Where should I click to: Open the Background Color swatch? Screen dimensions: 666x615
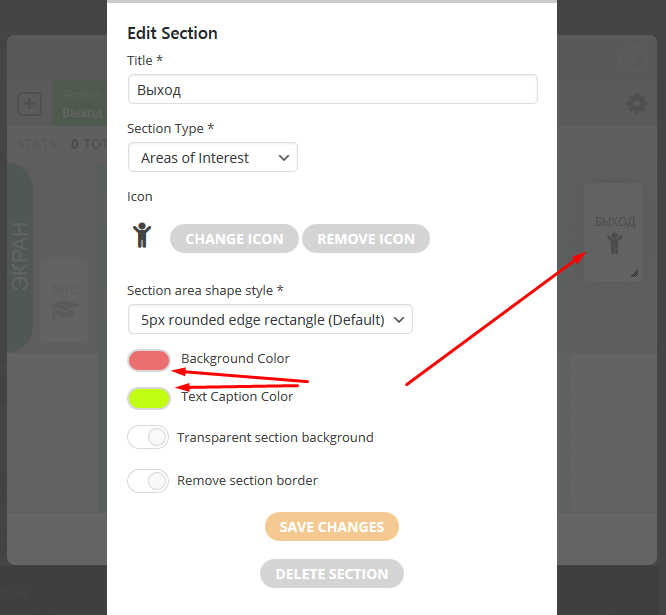pyautogui.click(x=149, y=360)
